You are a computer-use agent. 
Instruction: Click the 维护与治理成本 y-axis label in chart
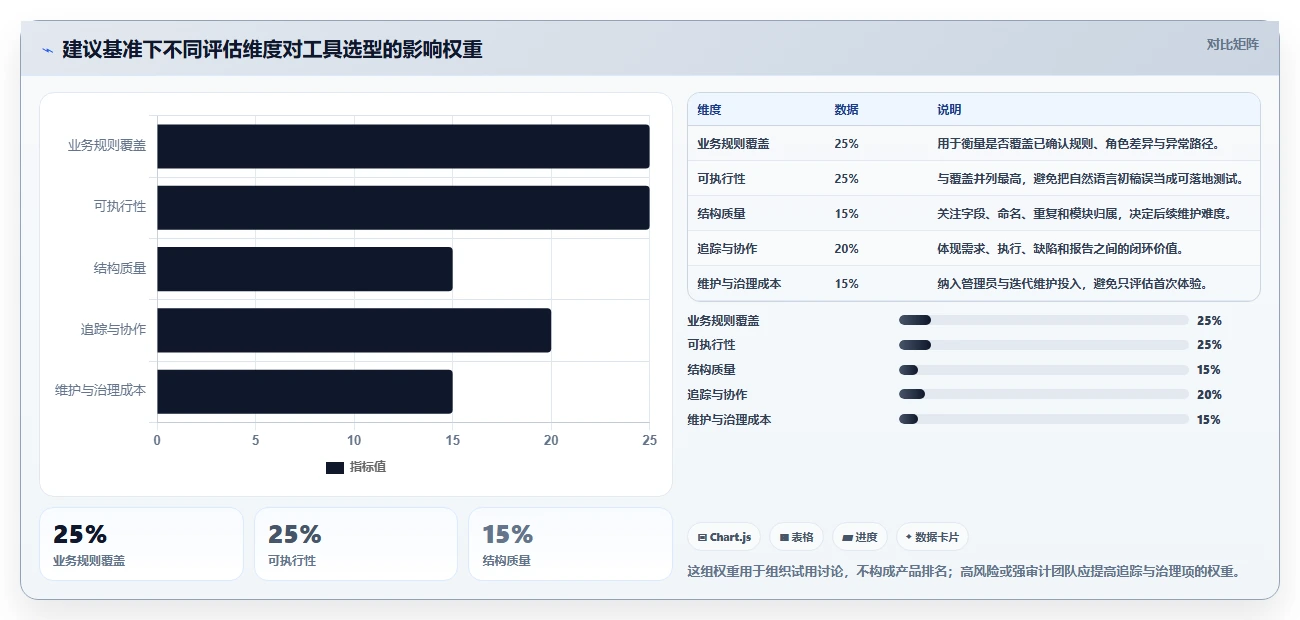[x=101, y=391]
